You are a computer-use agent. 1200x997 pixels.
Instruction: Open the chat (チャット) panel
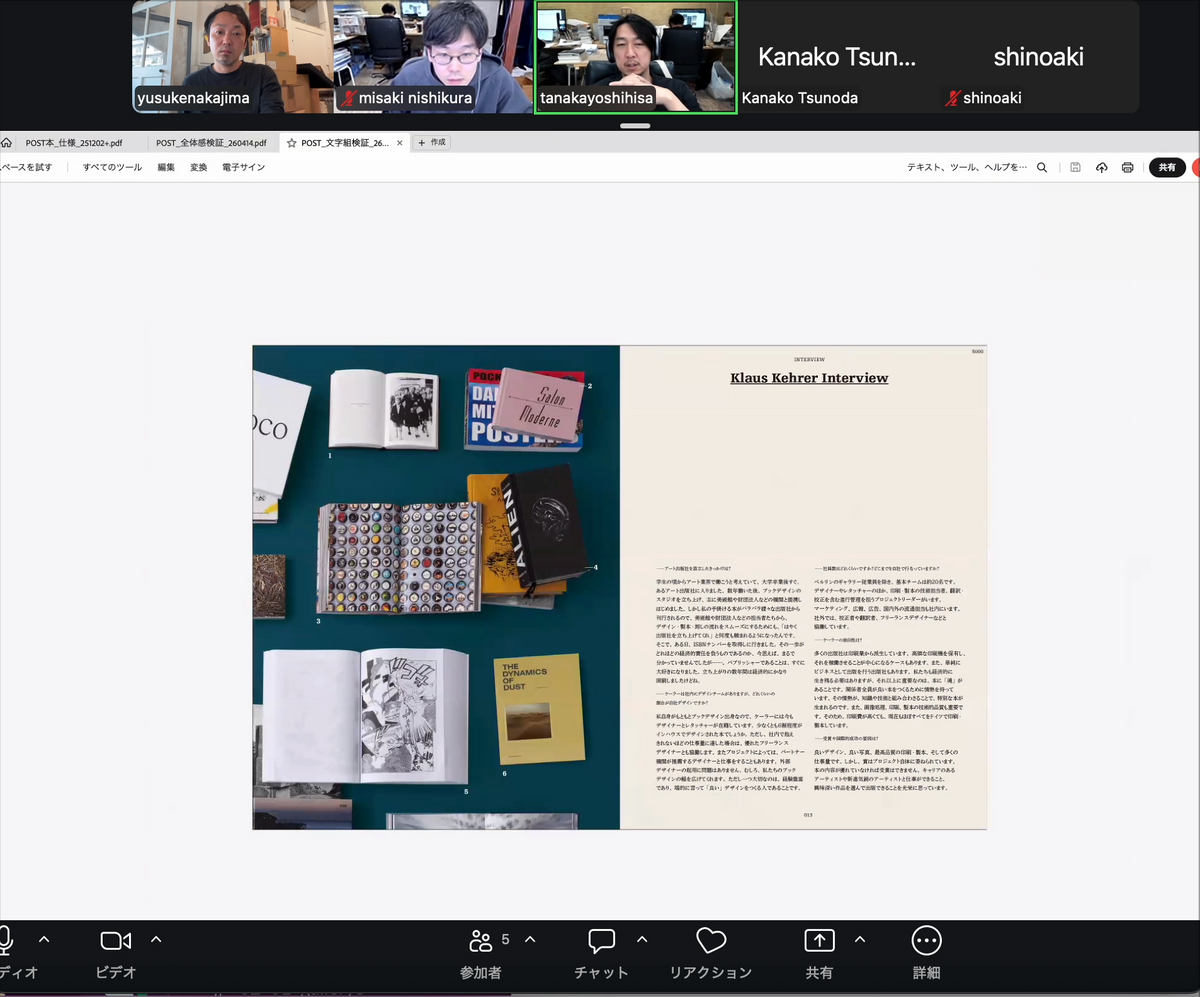point(601,941)
